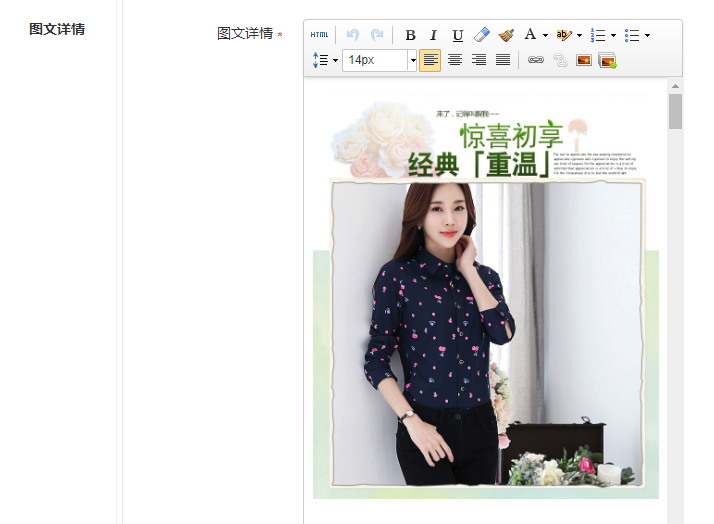Click the redo arrow icon

click(x=377, y=35)
